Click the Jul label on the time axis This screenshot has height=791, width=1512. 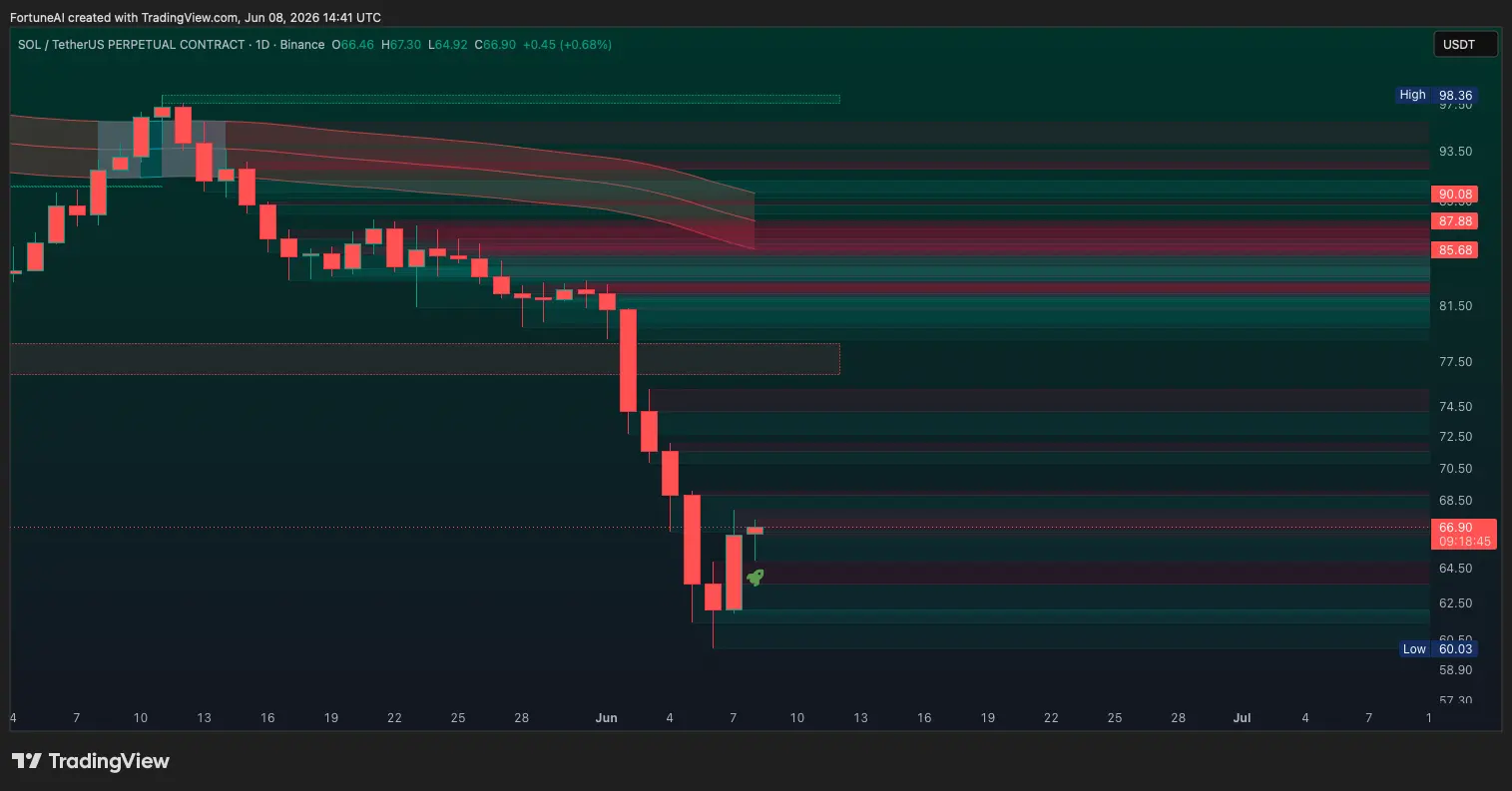[x=1242, y=718]
